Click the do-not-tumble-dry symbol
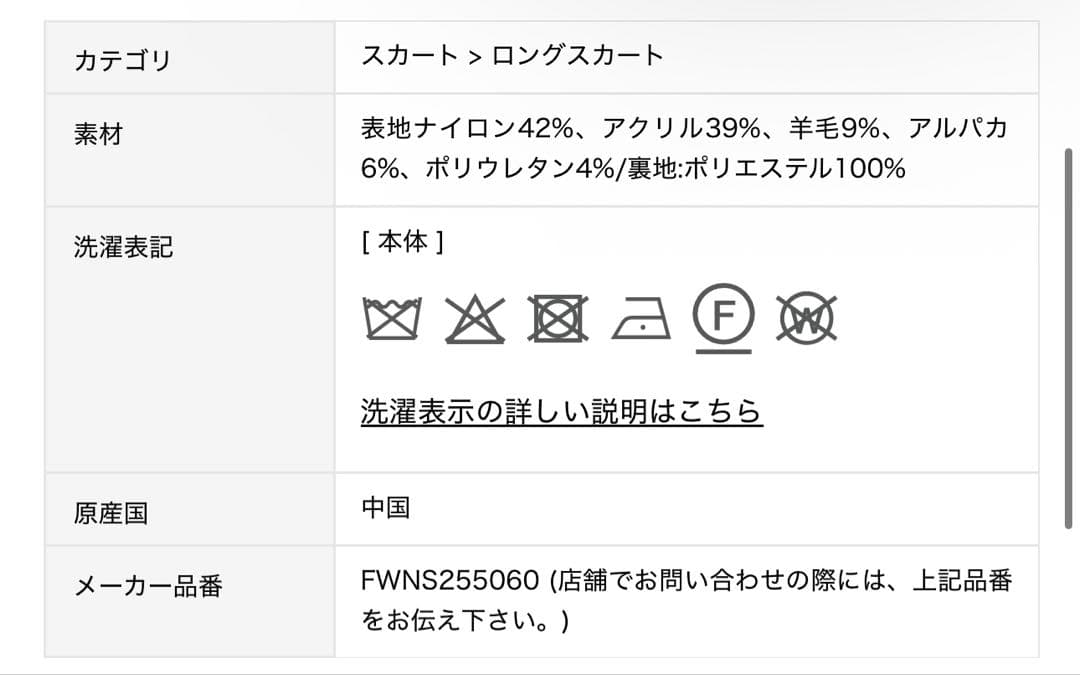 coord(559,320)
